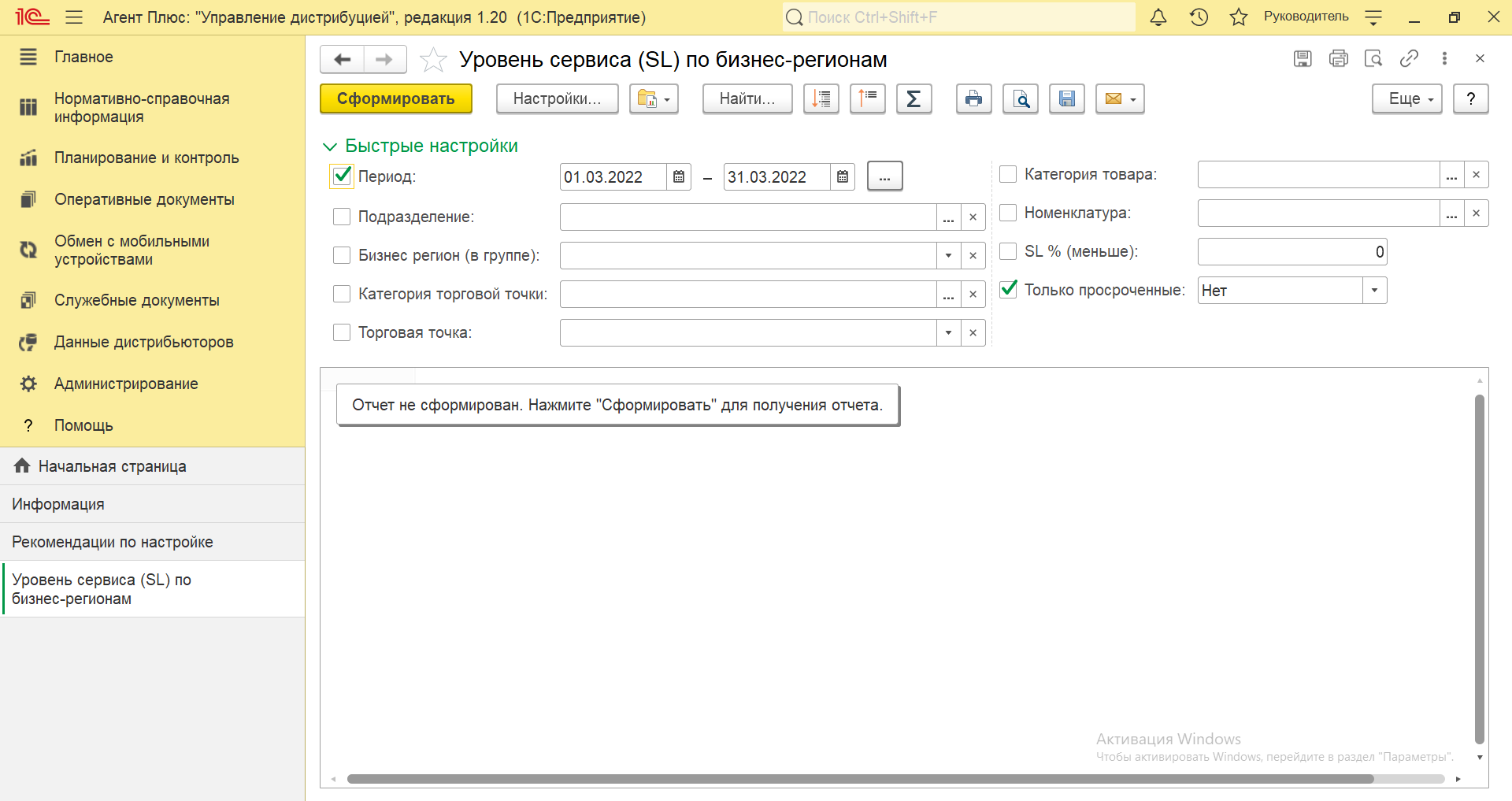The width and height of the screenshot is (1512, 801).
Task: Open service settings menu next to Руководитель
Action: coord(1373,17)
